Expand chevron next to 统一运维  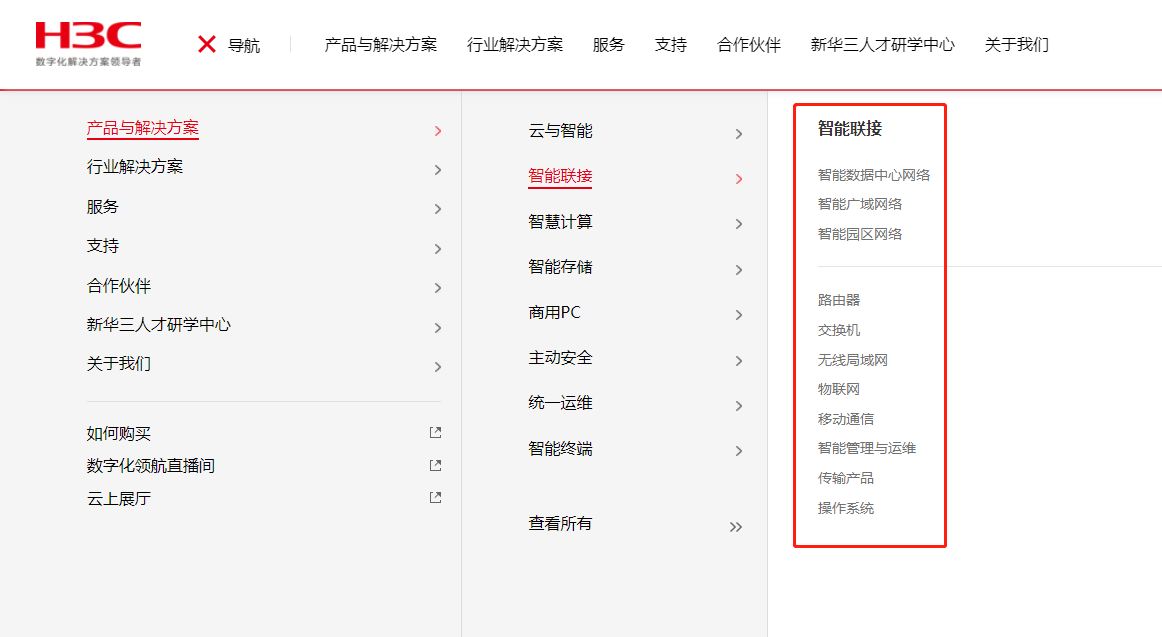pos(739,407)
